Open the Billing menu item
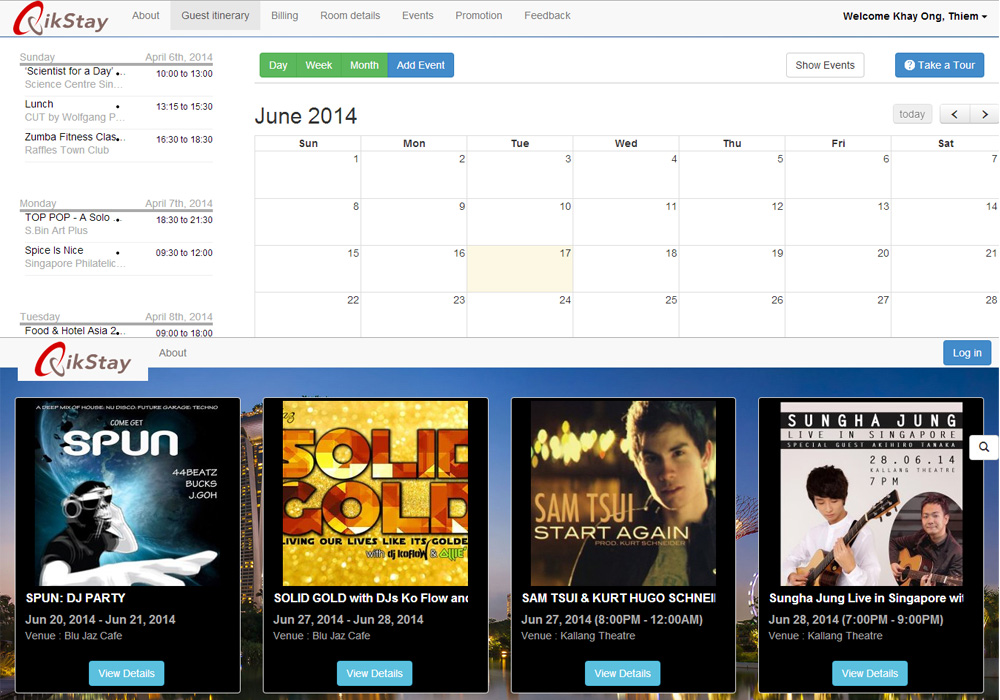 pyautogui.click(x=284, y=15)
